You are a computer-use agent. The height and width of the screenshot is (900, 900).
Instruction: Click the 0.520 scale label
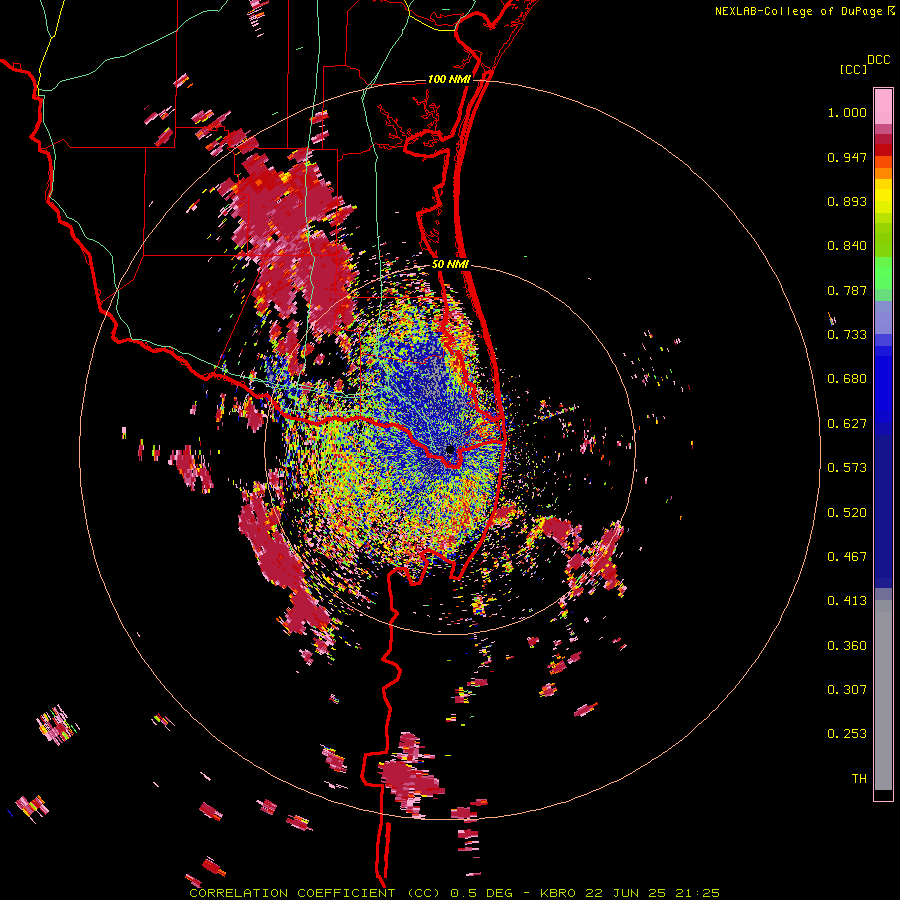point(847,513)
